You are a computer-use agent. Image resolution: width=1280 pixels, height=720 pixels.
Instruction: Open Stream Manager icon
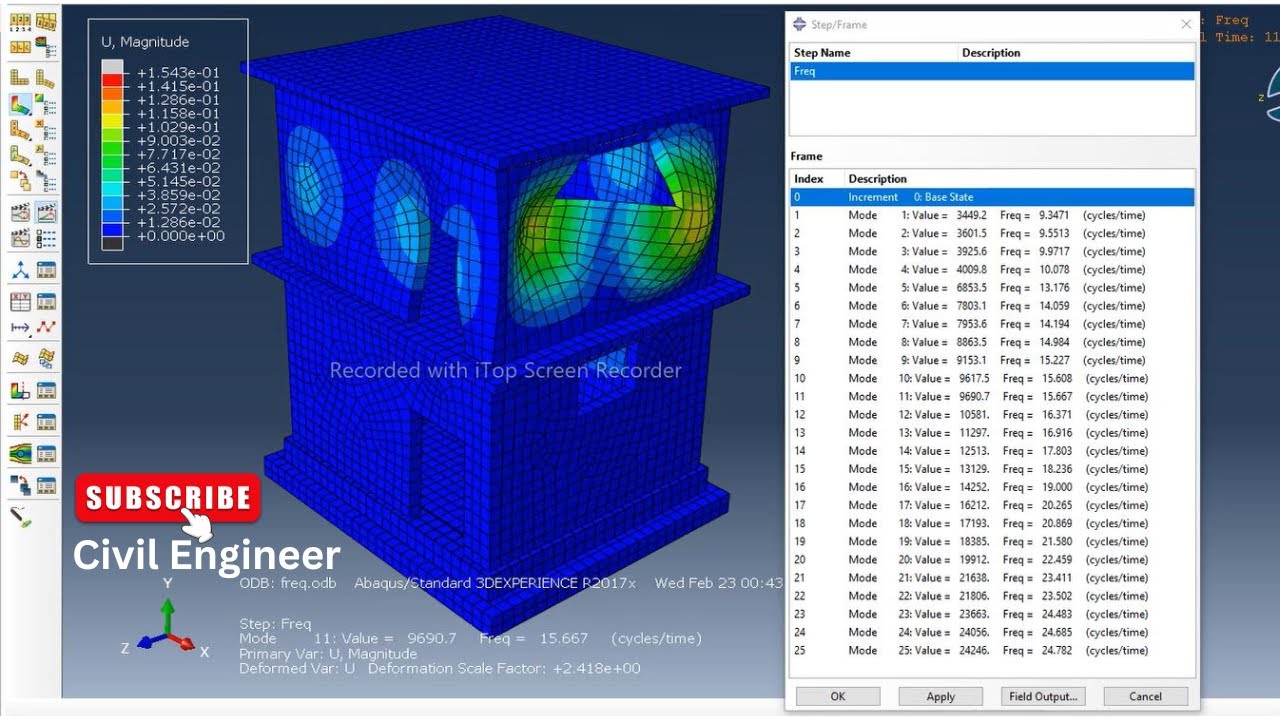point(46,454)
